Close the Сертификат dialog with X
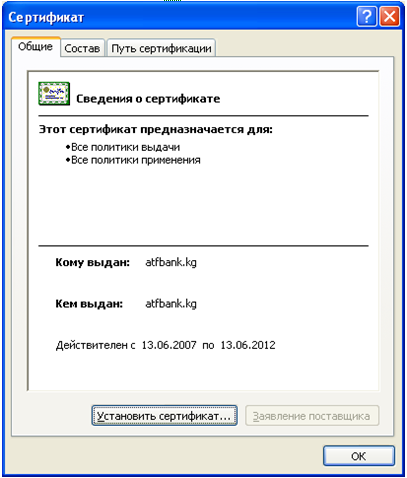407x478 pixels. pyautogui.click(x=389, y=17)
